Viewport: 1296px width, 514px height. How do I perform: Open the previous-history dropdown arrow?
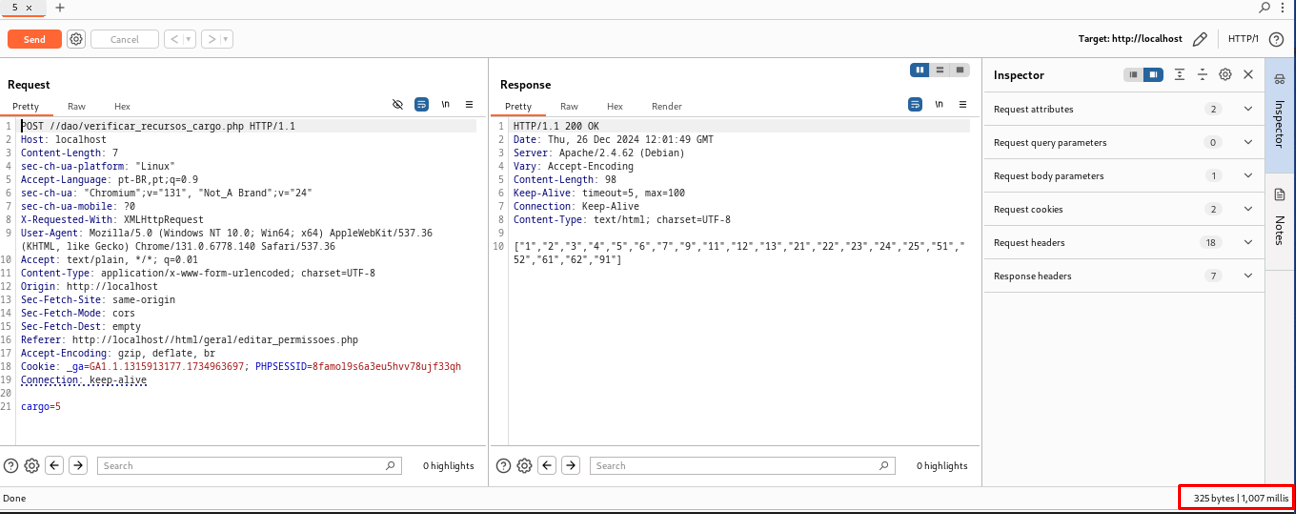point(188,39)
